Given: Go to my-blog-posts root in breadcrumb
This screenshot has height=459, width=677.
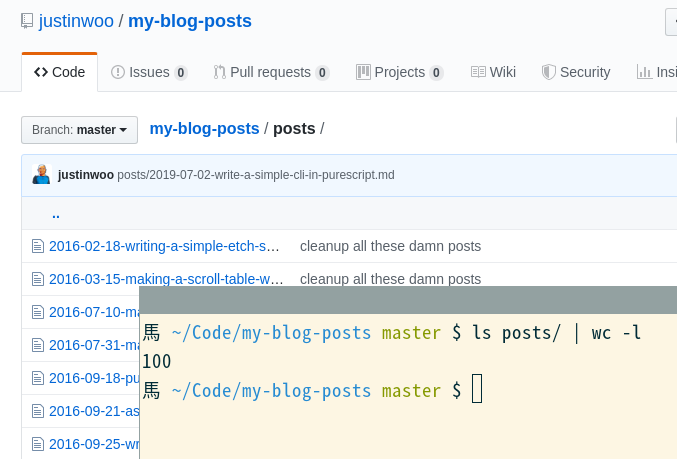Looking at the screenshot, I should click(204, 129).
